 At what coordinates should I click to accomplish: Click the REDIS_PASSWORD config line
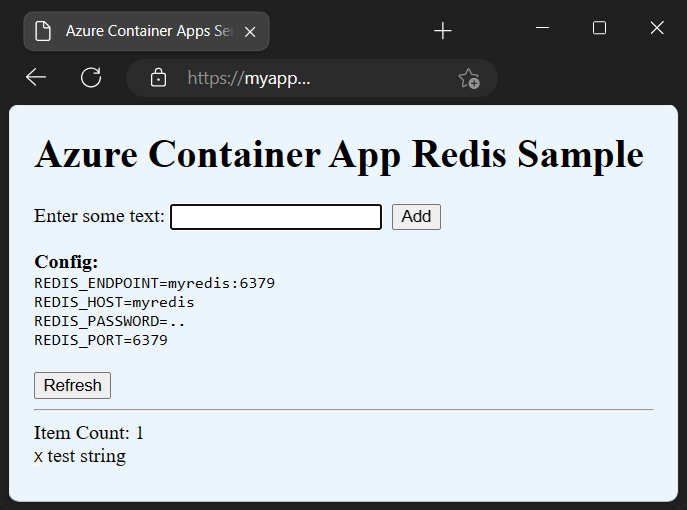110,321
